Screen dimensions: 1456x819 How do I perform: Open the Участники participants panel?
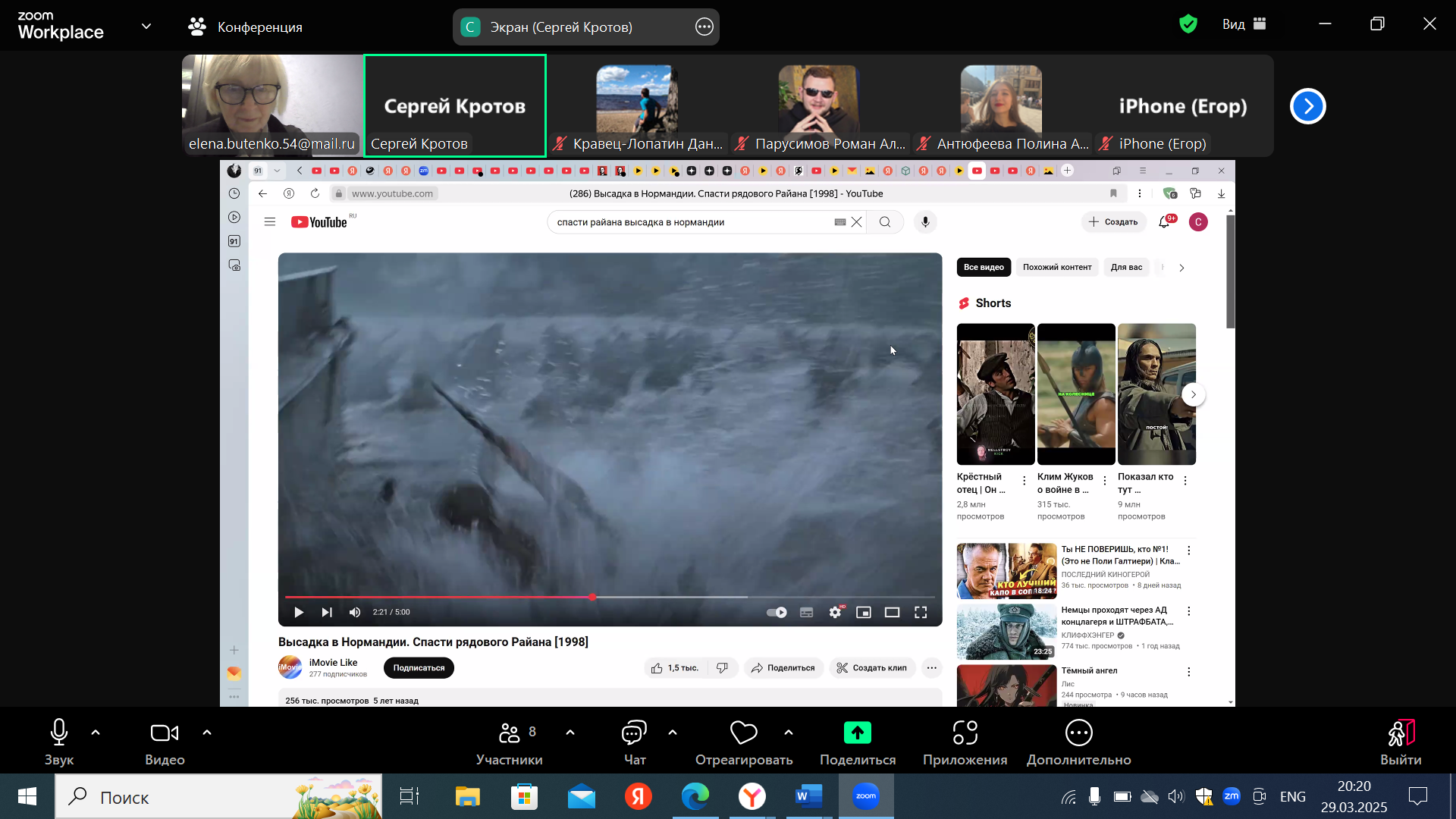(x=510, y=742)
